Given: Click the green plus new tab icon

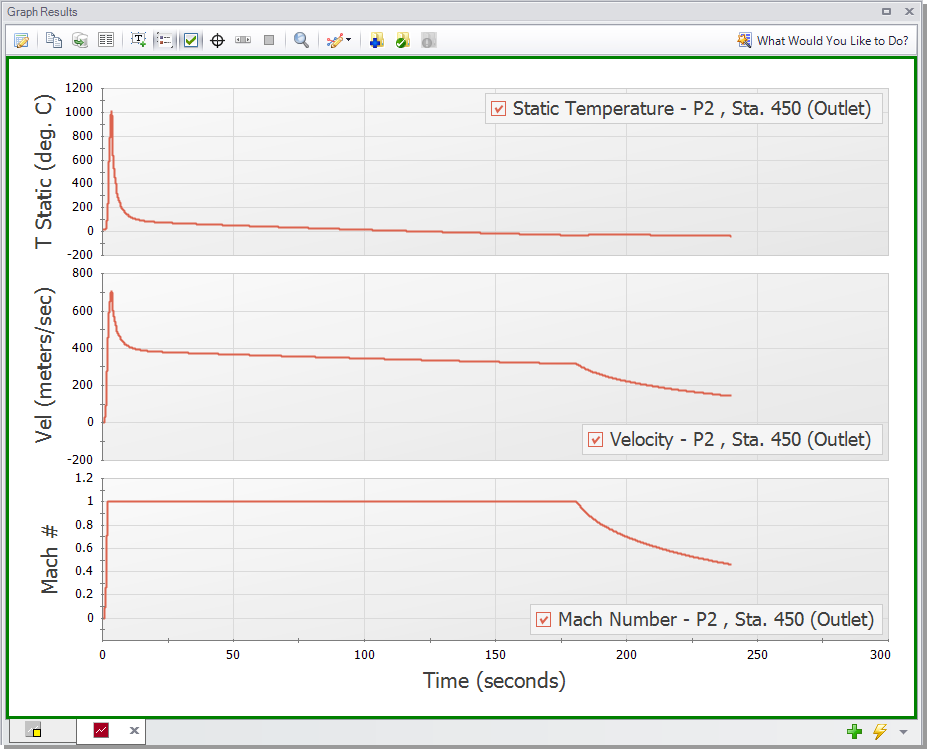Looking at the screenshot, I should pos(854,732).
